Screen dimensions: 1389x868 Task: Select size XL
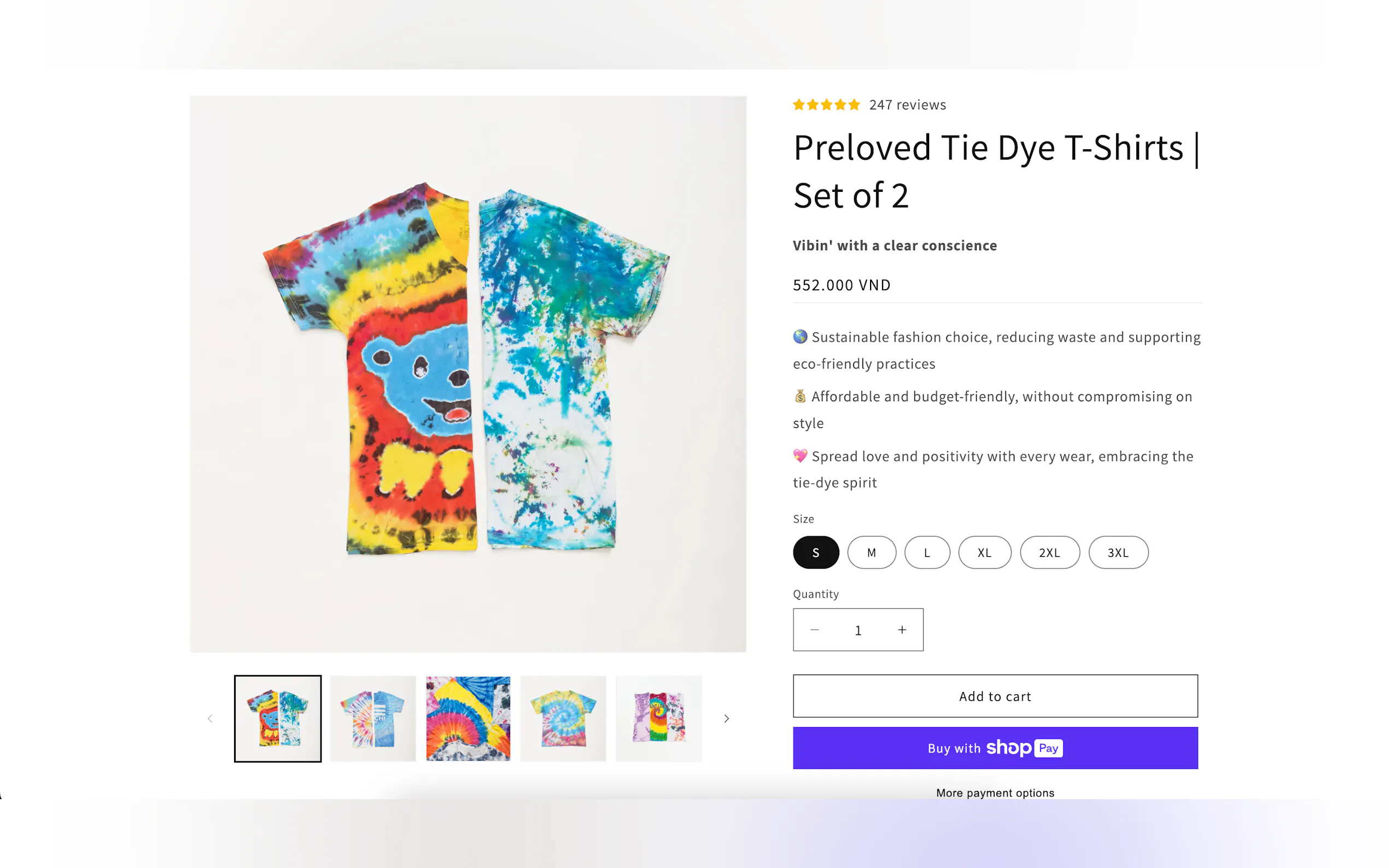click(984, 552)
